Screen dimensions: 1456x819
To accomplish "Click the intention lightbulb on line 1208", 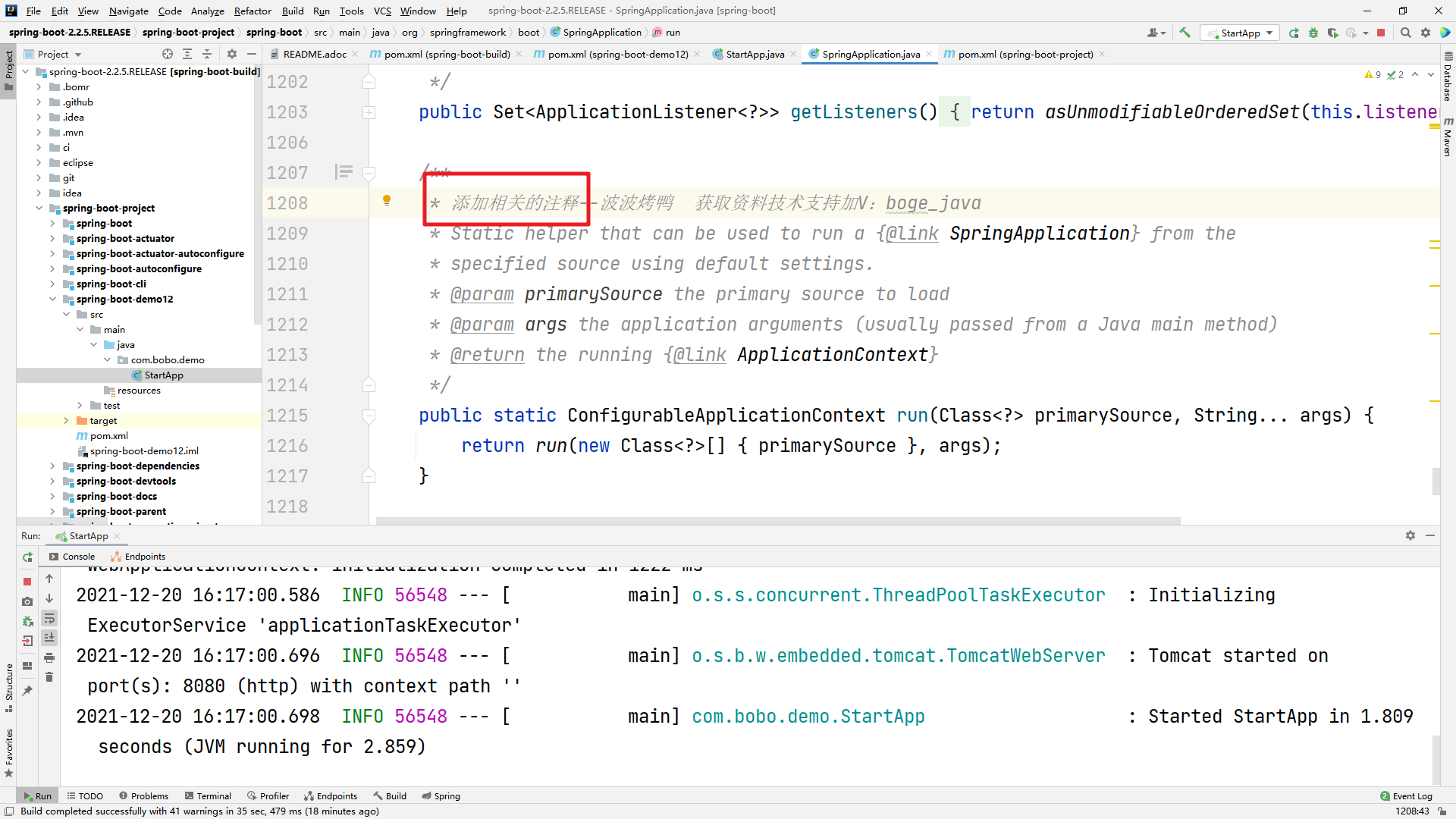I will click(387, 200).
